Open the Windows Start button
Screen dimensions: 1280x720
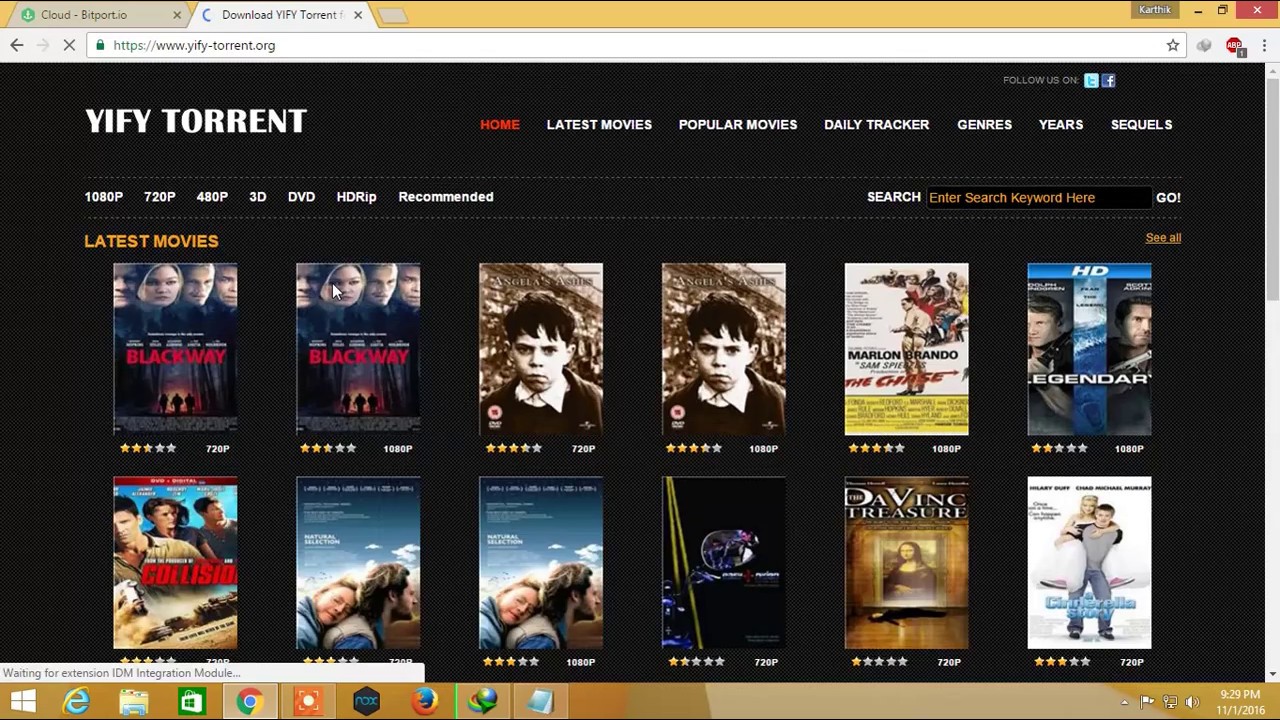[23, 702]
